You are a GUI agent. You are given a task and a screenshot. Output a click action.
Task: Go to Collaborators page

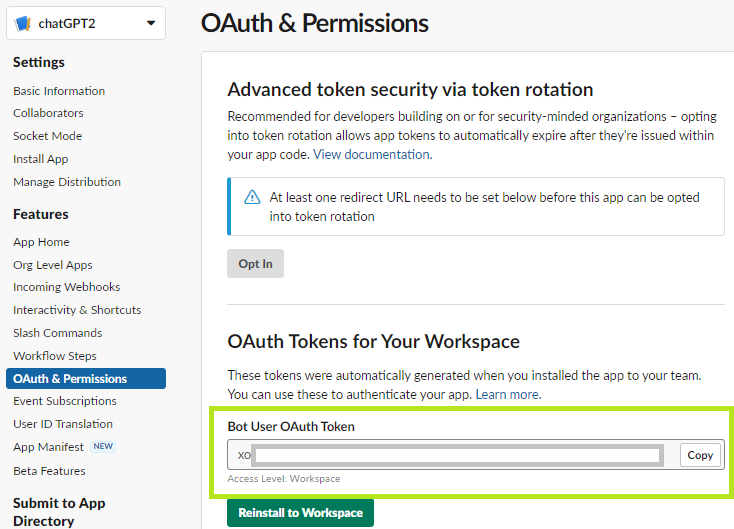click(48, 113)
